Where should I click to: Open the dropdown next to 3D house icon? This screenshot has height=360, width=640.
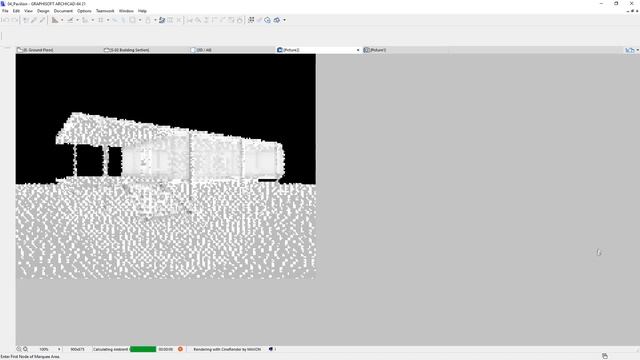[284, 20]
